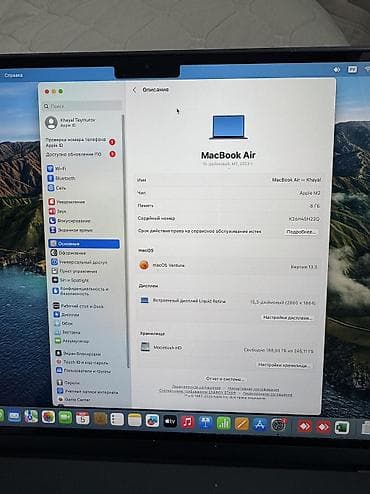370x494 pixels.
Task: Click the Настройки хранилища… button
Action: [283, 365]
